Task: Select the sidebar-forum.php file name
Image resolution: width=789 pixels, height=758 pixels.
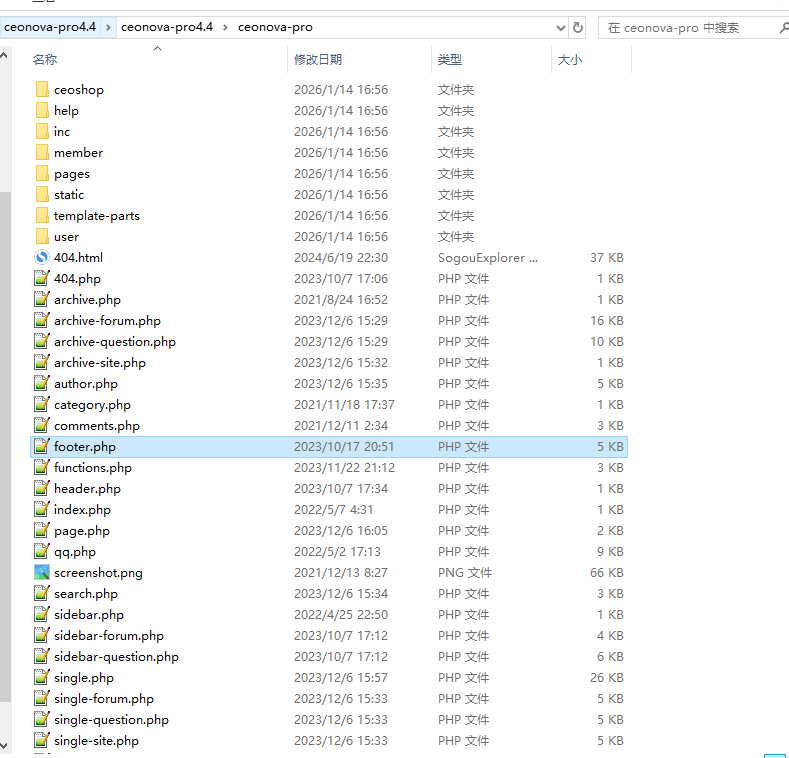Action: [109, 636]
